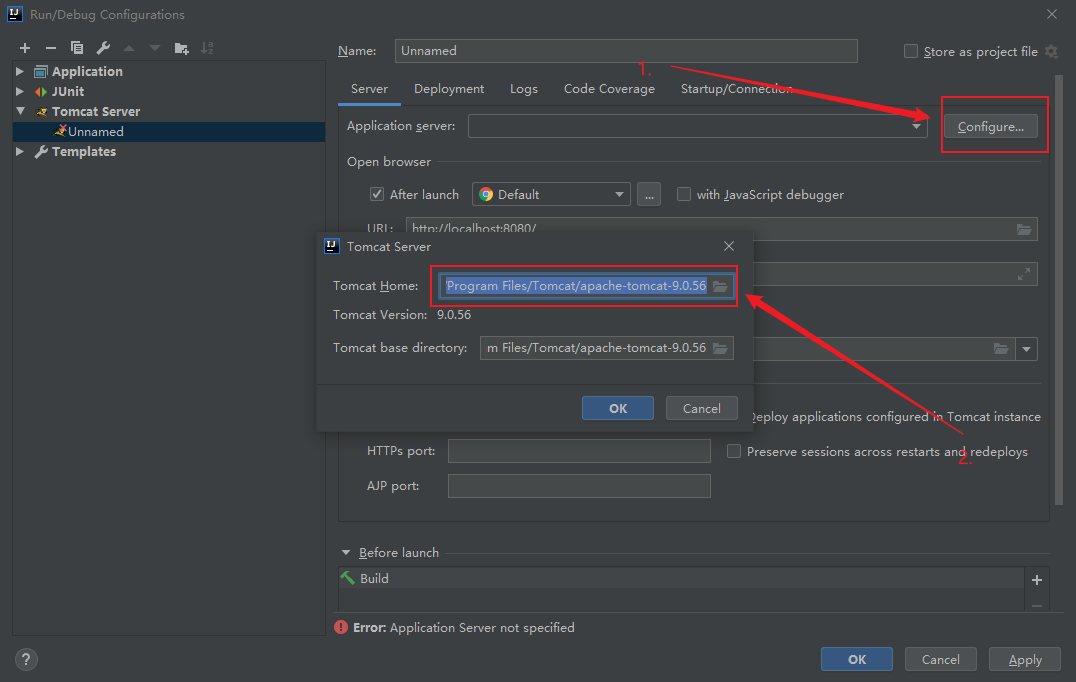1076x682 pixels.
Task: Expand the Templates tree node
Action: (x=20, y=152)
